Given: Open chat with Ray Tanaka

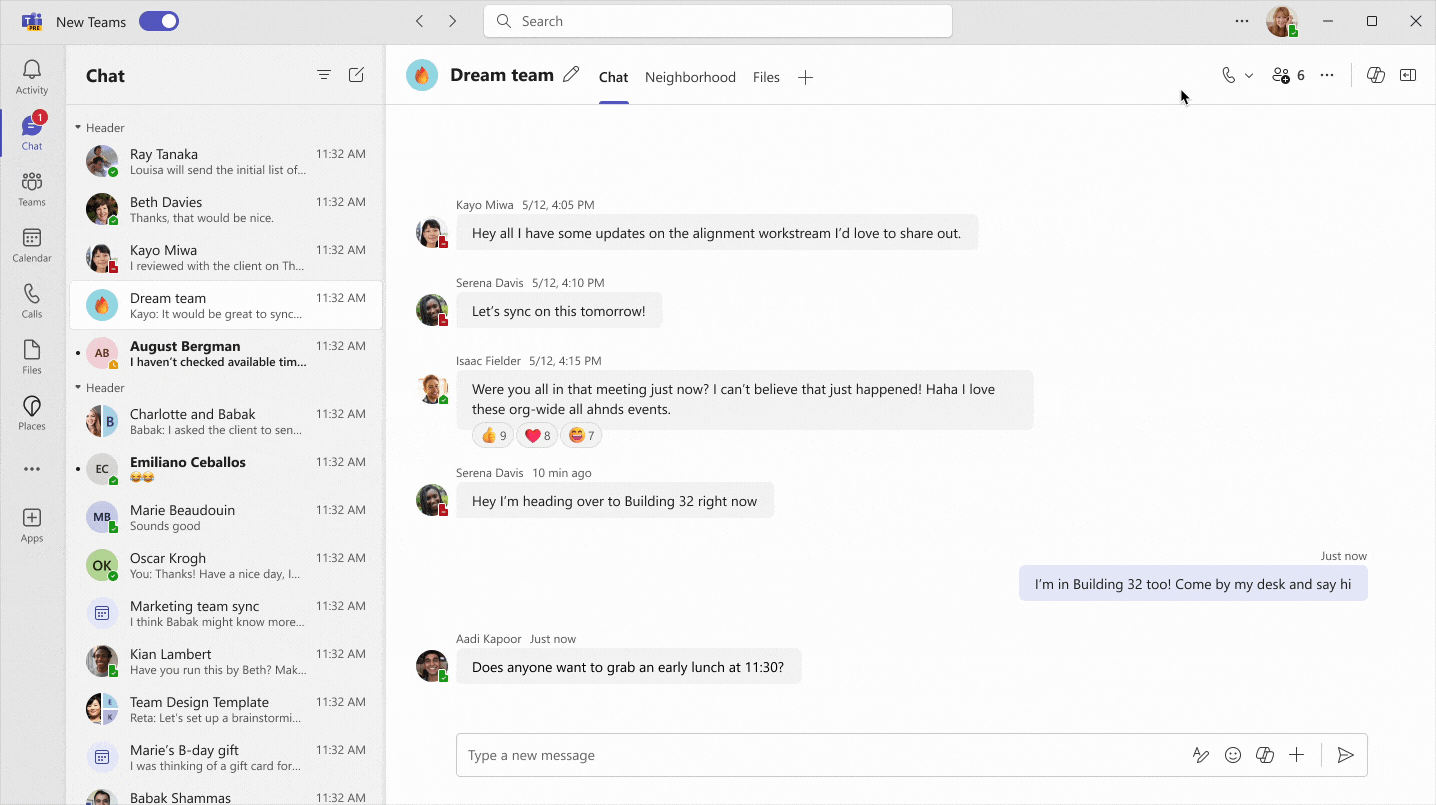Looking at the screenshot, I should click(226, 162).
